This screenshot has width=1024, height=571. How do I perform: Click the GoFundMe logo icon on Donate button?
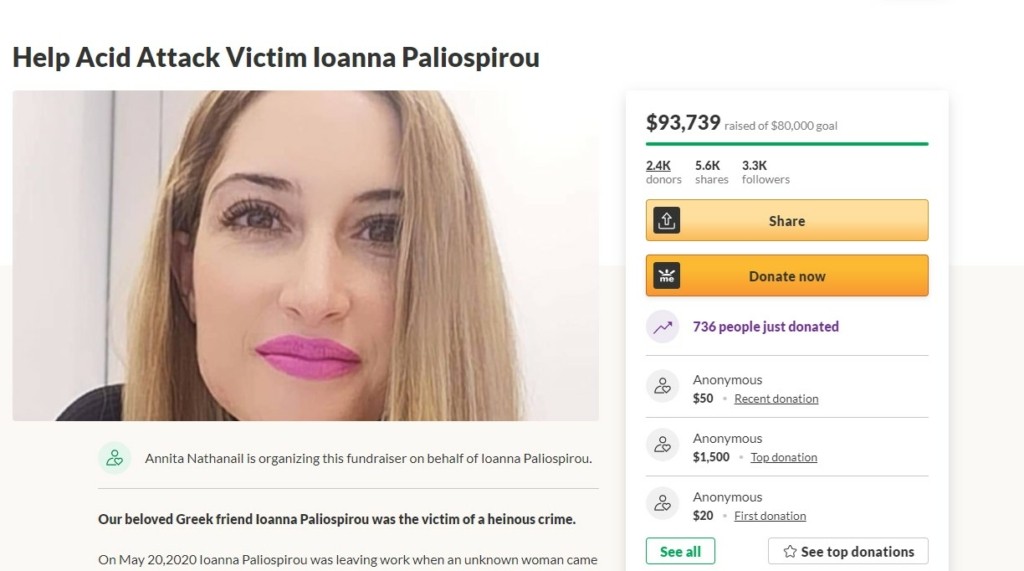[666, 276]
